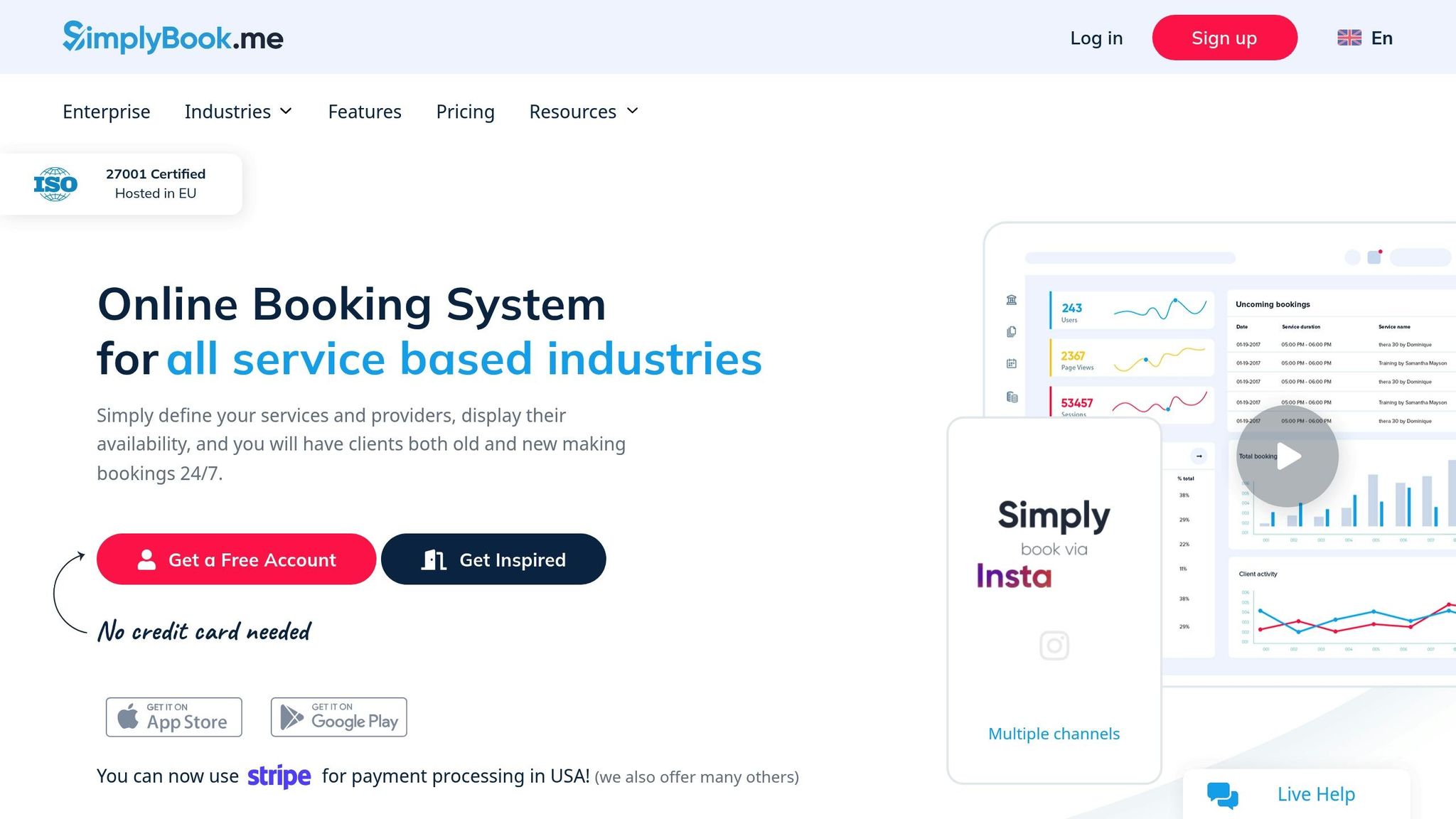Open the Resources menu
Image resolution: width=1456 pixels, height=819 pixels.
click(584, 112)
